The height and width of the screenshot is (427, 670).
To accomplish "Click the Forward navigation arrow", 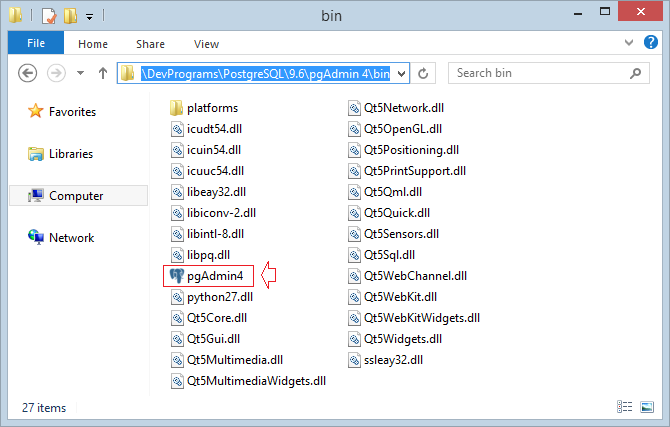I will click(56, 73).
